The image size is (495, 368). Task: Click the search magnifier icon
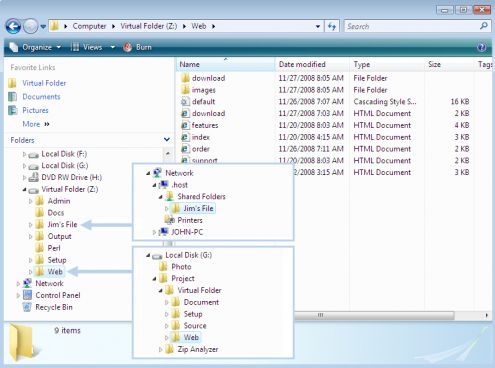484,26
